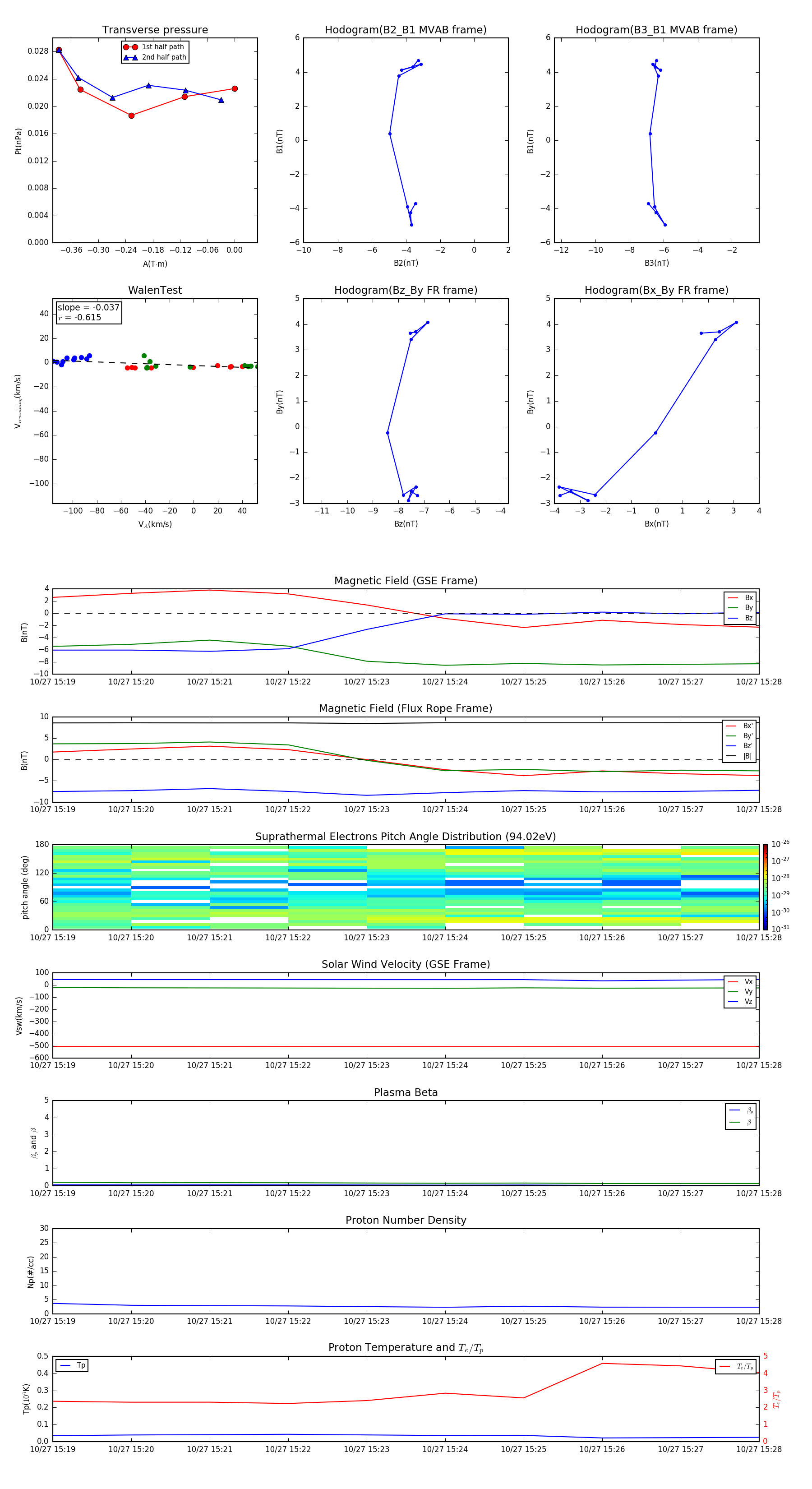Click the 'Hodogram(Bx_By FR frame)' title
The width and height of the screenshot is (812, 1489).
point(656,290)
